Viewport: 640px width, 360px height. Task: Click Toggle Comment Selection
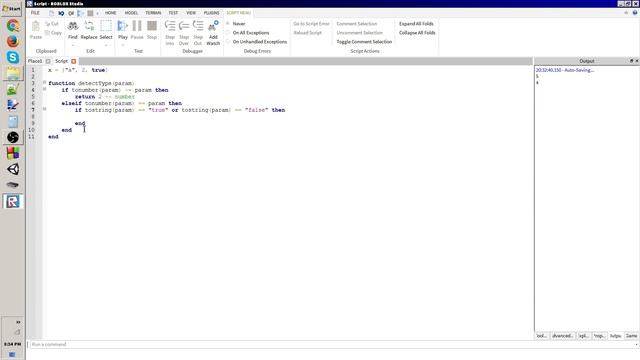coord(364,42)
